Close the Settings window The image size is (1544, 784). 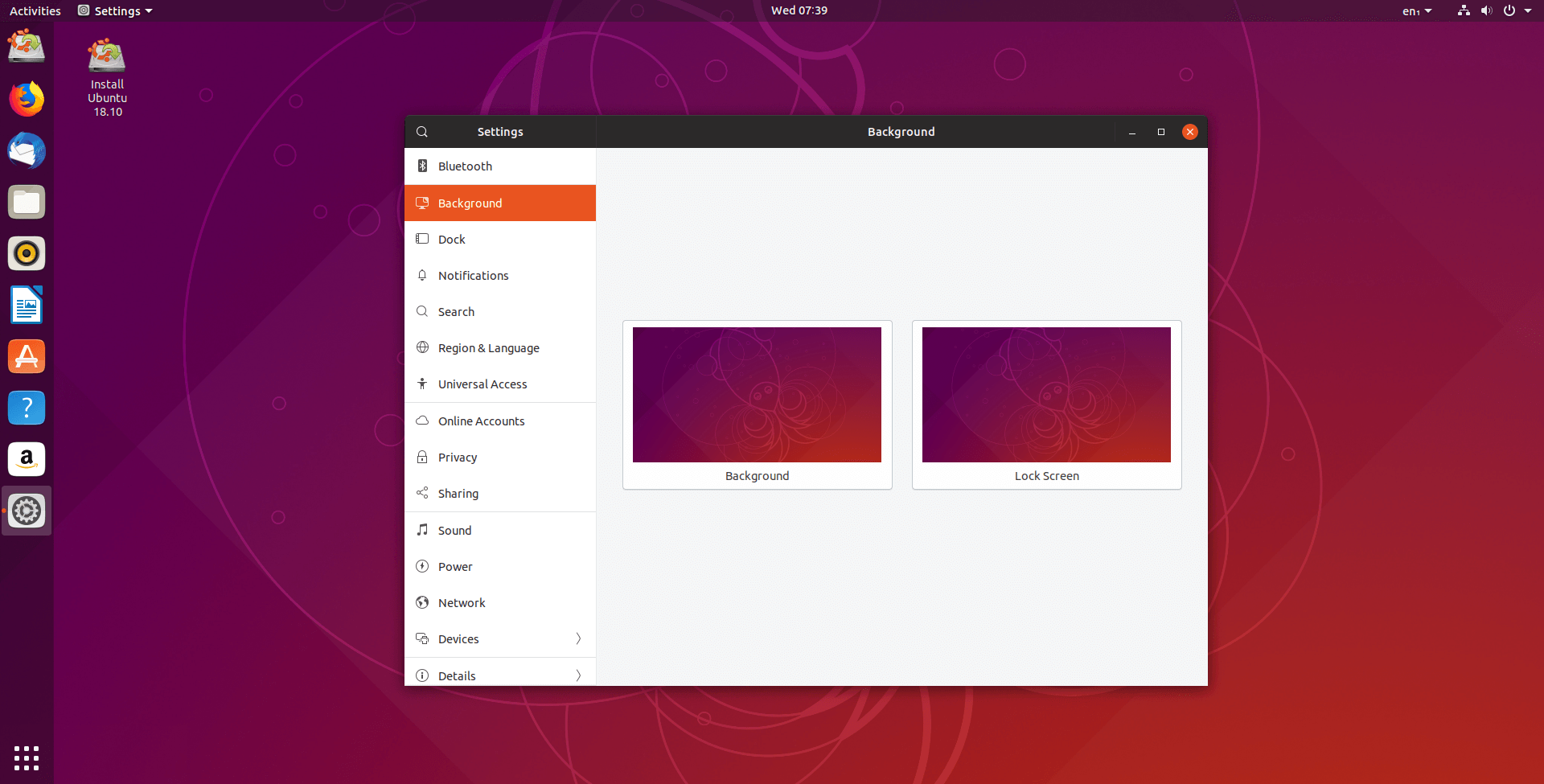1189,132
